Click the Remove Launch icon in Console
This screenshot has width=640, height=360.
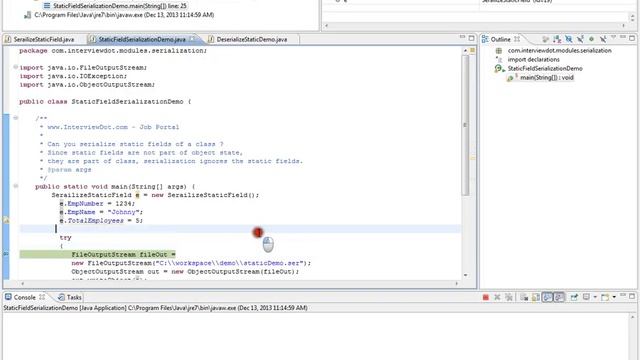(x=497, y=298)
